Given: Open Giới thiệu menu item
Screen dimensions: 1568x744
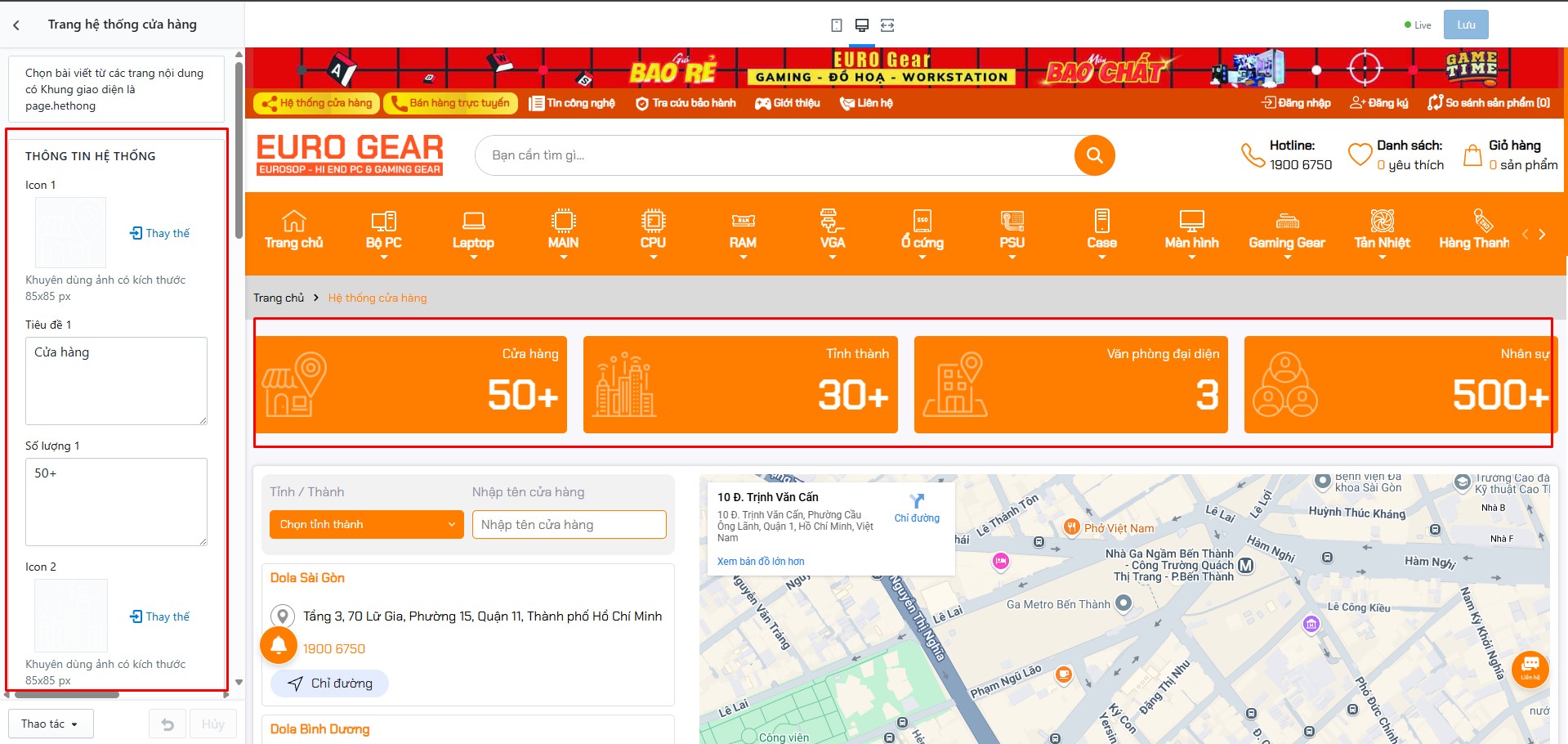Looking at the screenshot, I should click(x=787, y=103).
